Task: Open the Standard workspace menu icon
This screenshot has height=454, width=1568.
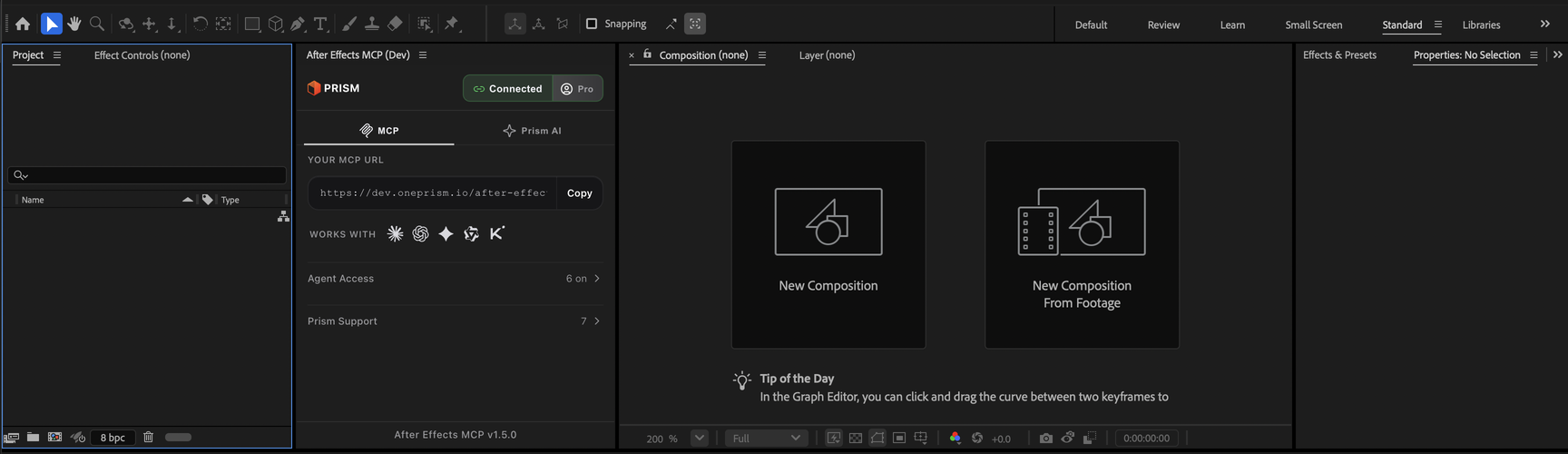Action: 1438,25
